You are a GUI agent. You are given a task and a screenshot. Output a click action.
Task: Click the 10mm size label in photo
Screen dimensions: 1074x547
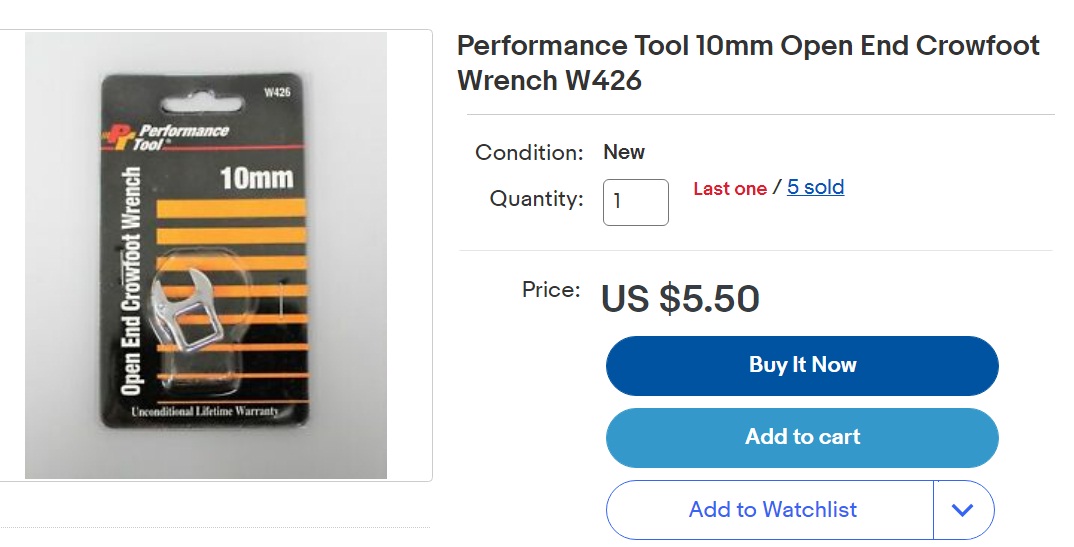[x=256, y=178]
